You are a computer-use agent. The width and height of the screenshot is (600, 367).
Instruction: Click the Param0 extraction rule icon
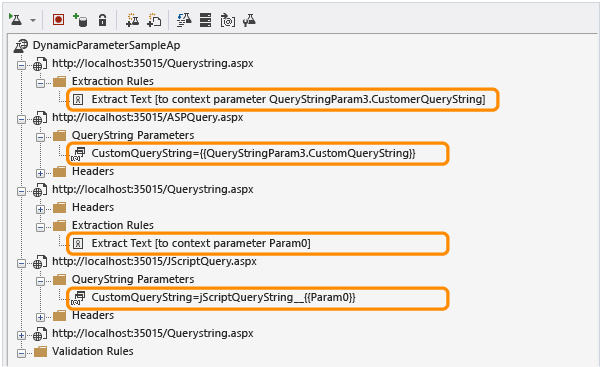pyautogui.click(x=78, y=244)
